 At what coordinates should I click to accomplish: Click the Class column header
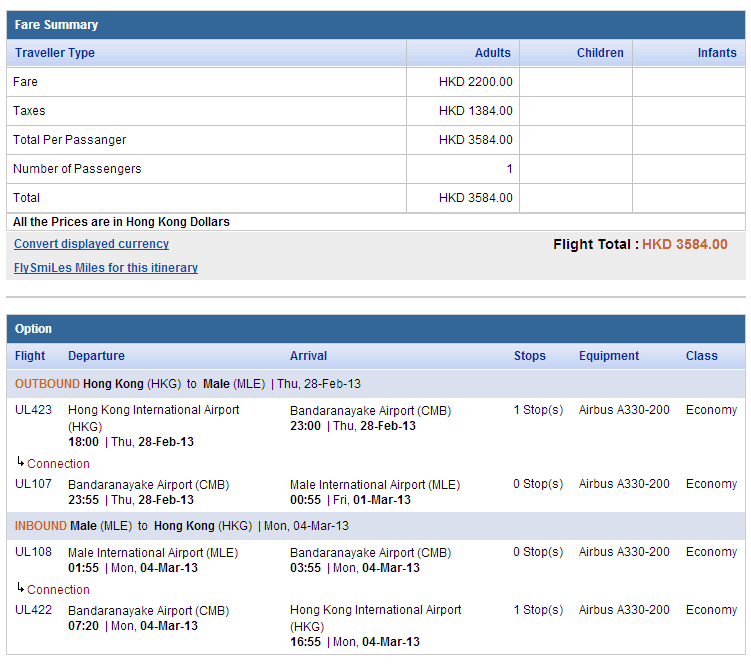tap(701, 356)
